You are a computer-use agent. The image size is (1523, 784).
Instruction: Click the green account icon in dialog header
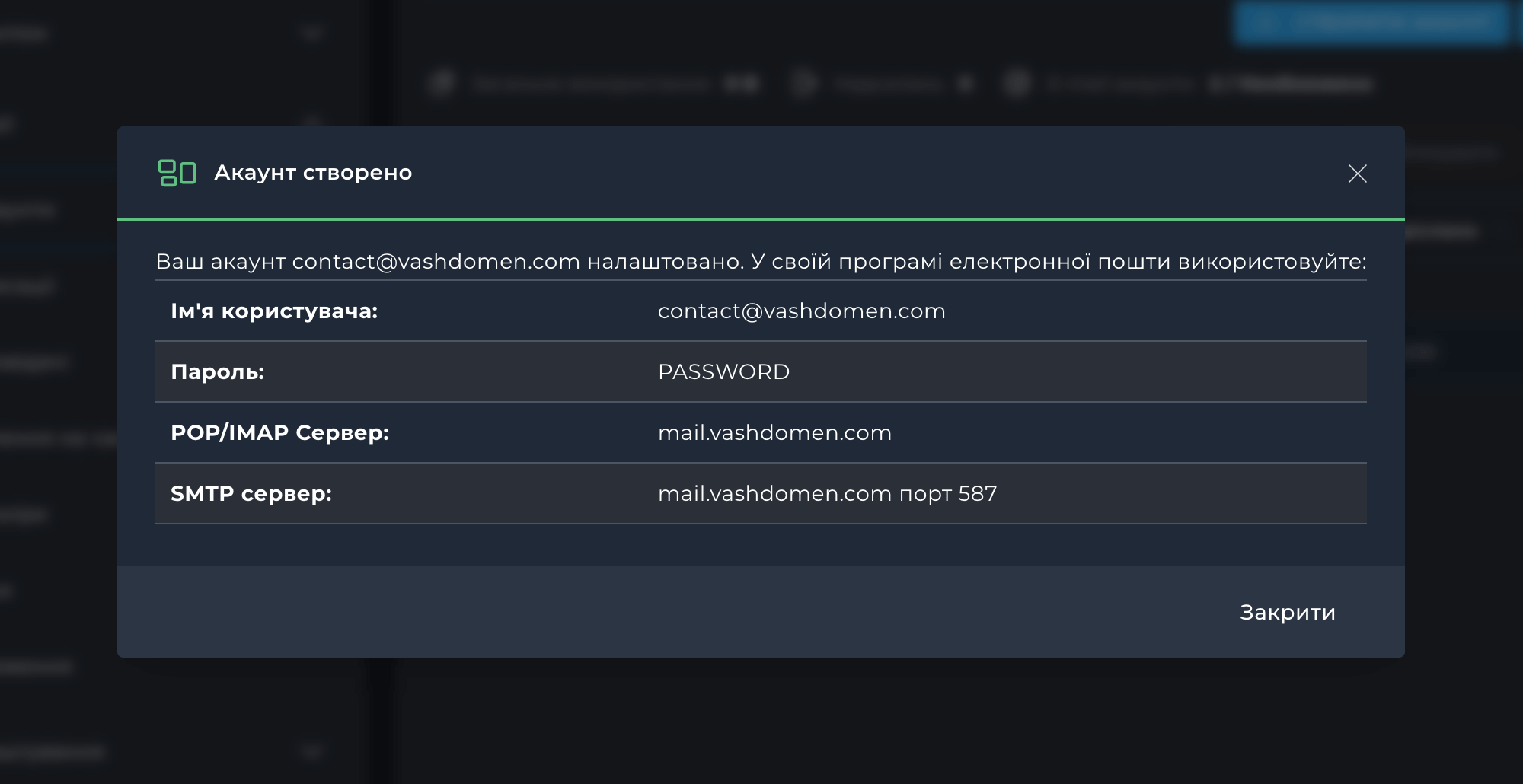[177, 173]
